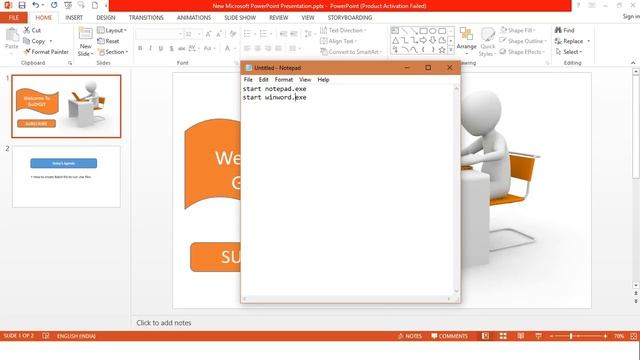Click the Paste clipboard icon
Screen dimensions: 640x360
click(x=12, y=34)
